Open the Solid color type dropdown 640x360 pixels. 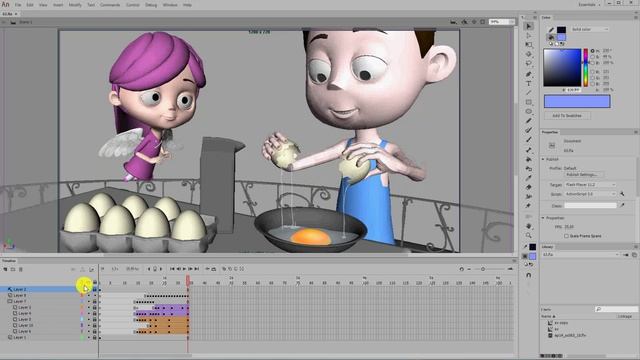590,29
